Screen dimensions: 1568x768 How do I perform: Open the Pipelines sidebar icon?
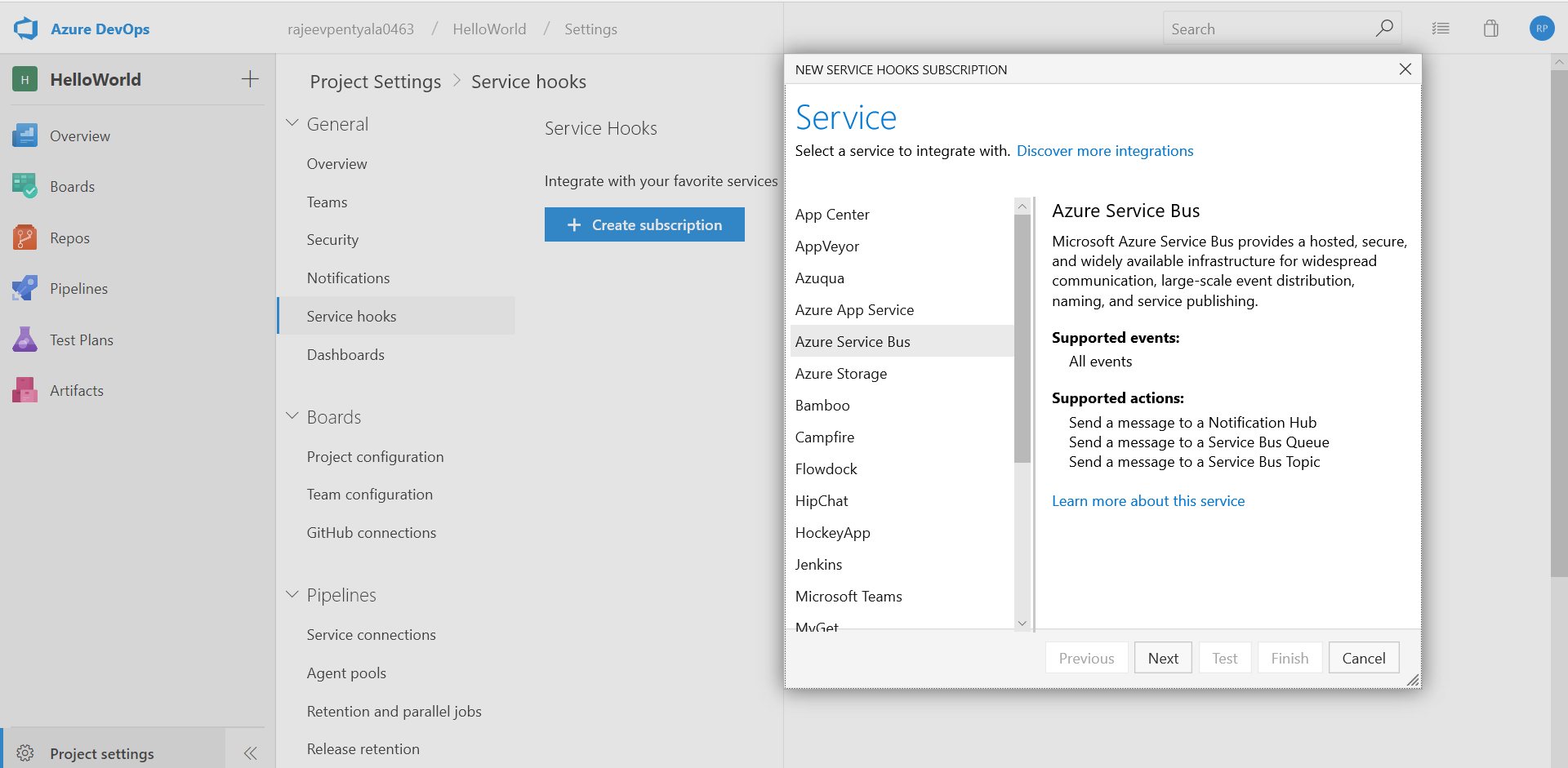pyautogui.click(x=24, y=288)
